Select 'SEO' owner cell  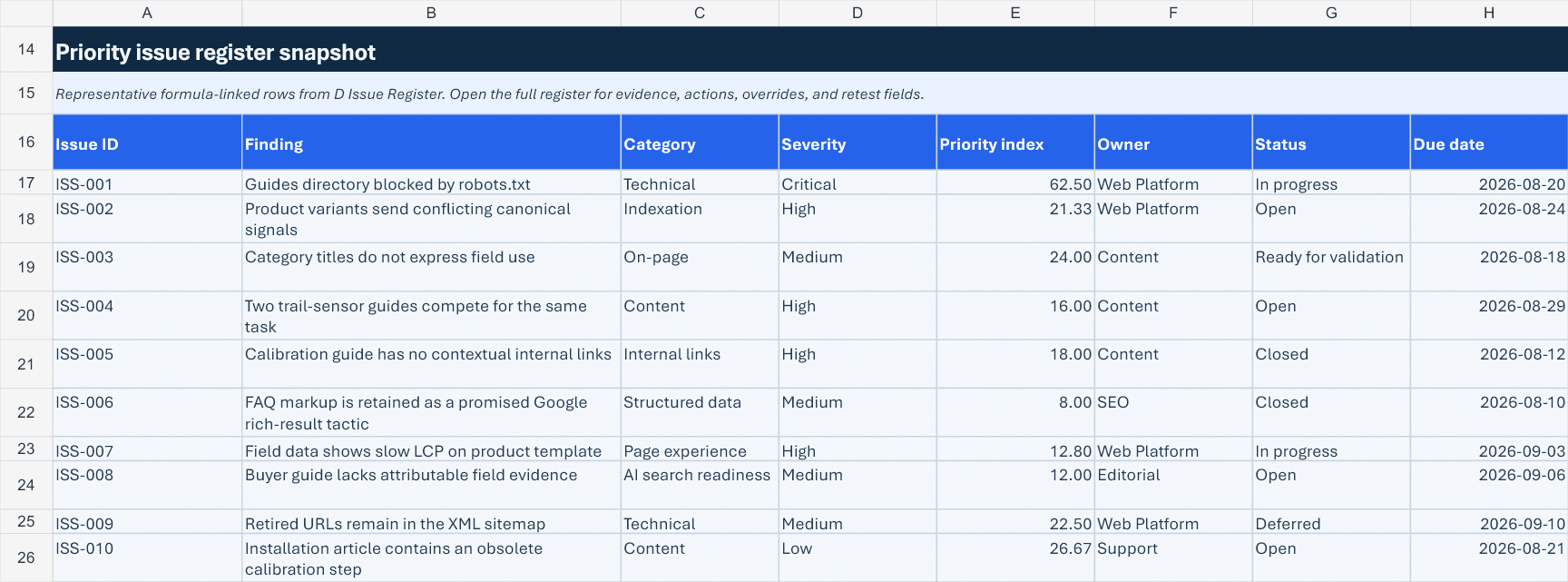1173,412
